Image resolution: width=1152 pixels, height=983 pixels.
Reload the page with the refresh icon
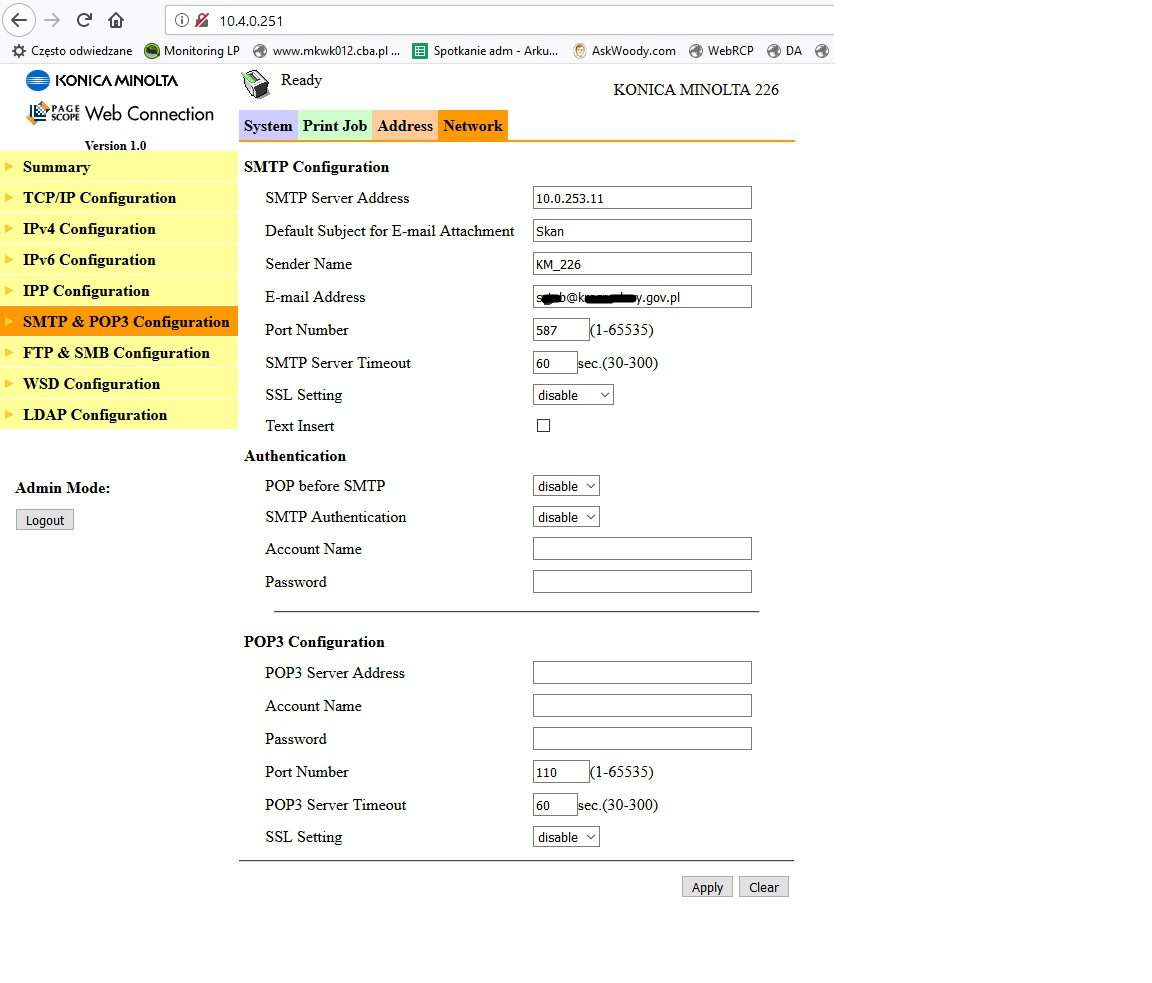pyautogui.click(x=84, y=20)
